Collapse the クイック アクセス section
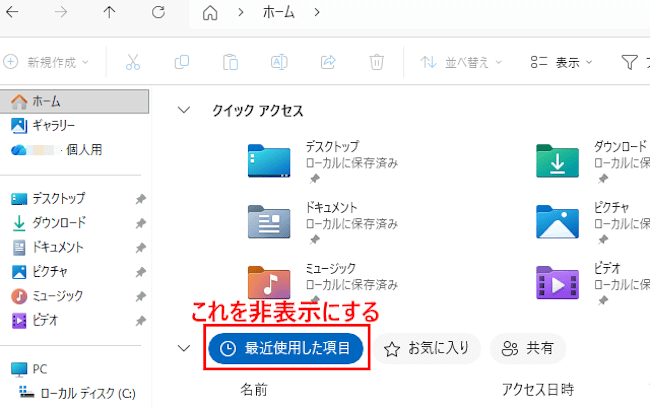Image resolution: width=650 pixels, height=409 pixels. 184,110
